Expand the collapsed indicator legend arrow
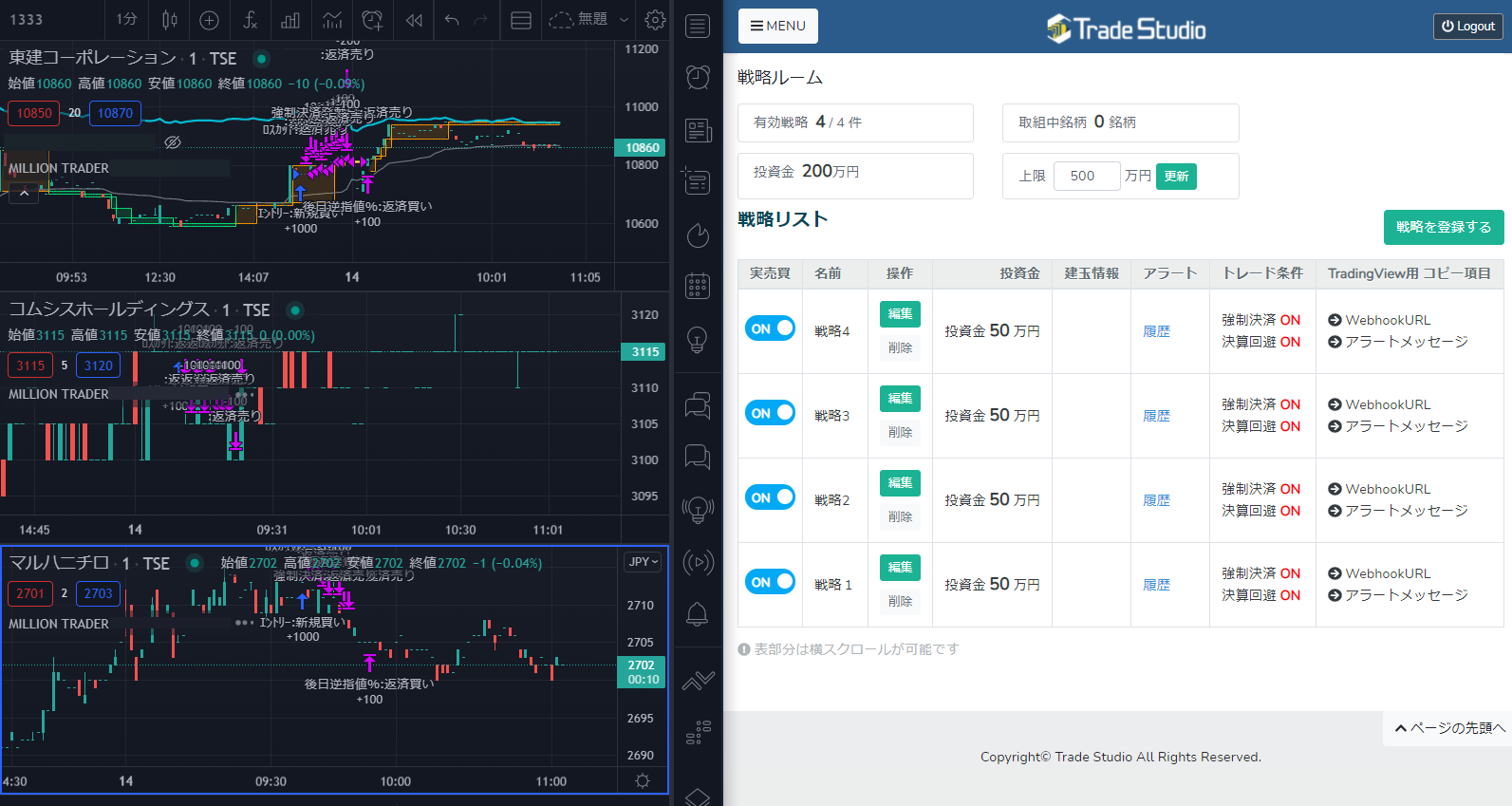 click(24, 194)
